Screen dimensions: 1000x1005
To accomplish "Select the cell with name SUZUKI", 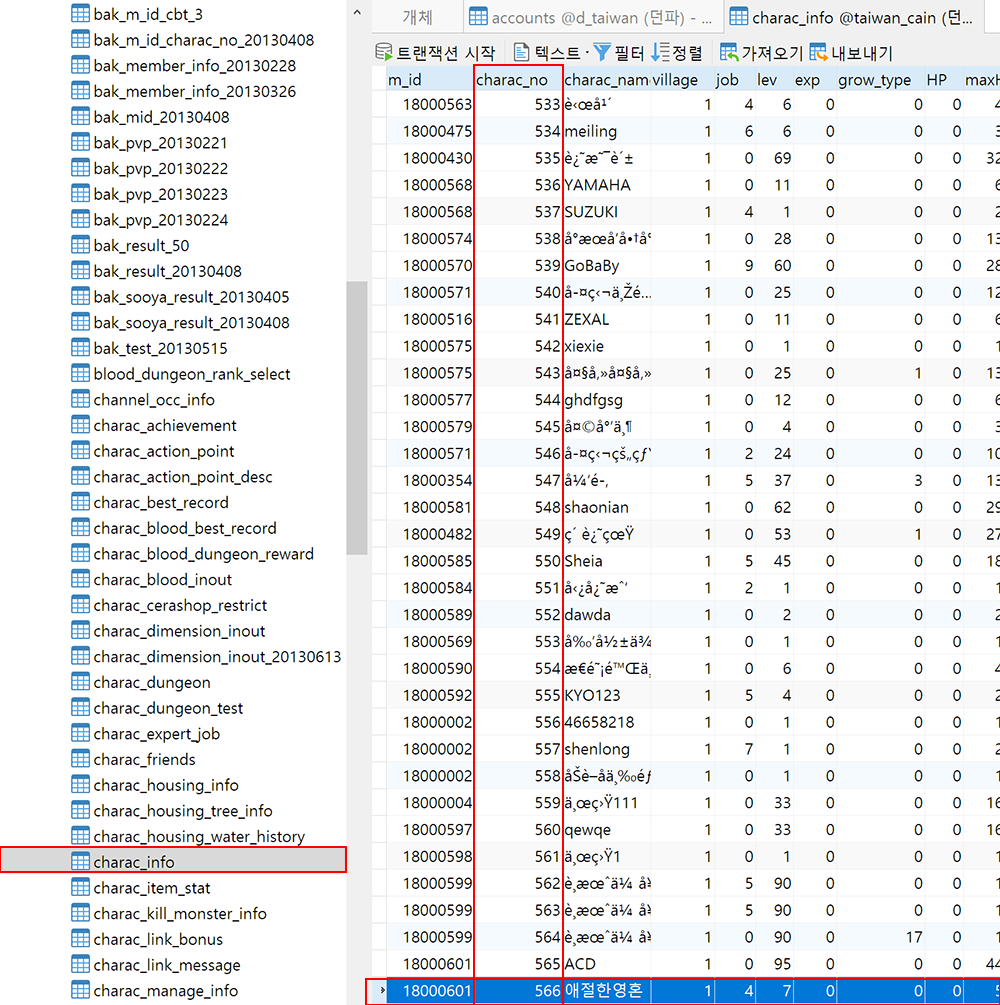I will tap(606, 212).
